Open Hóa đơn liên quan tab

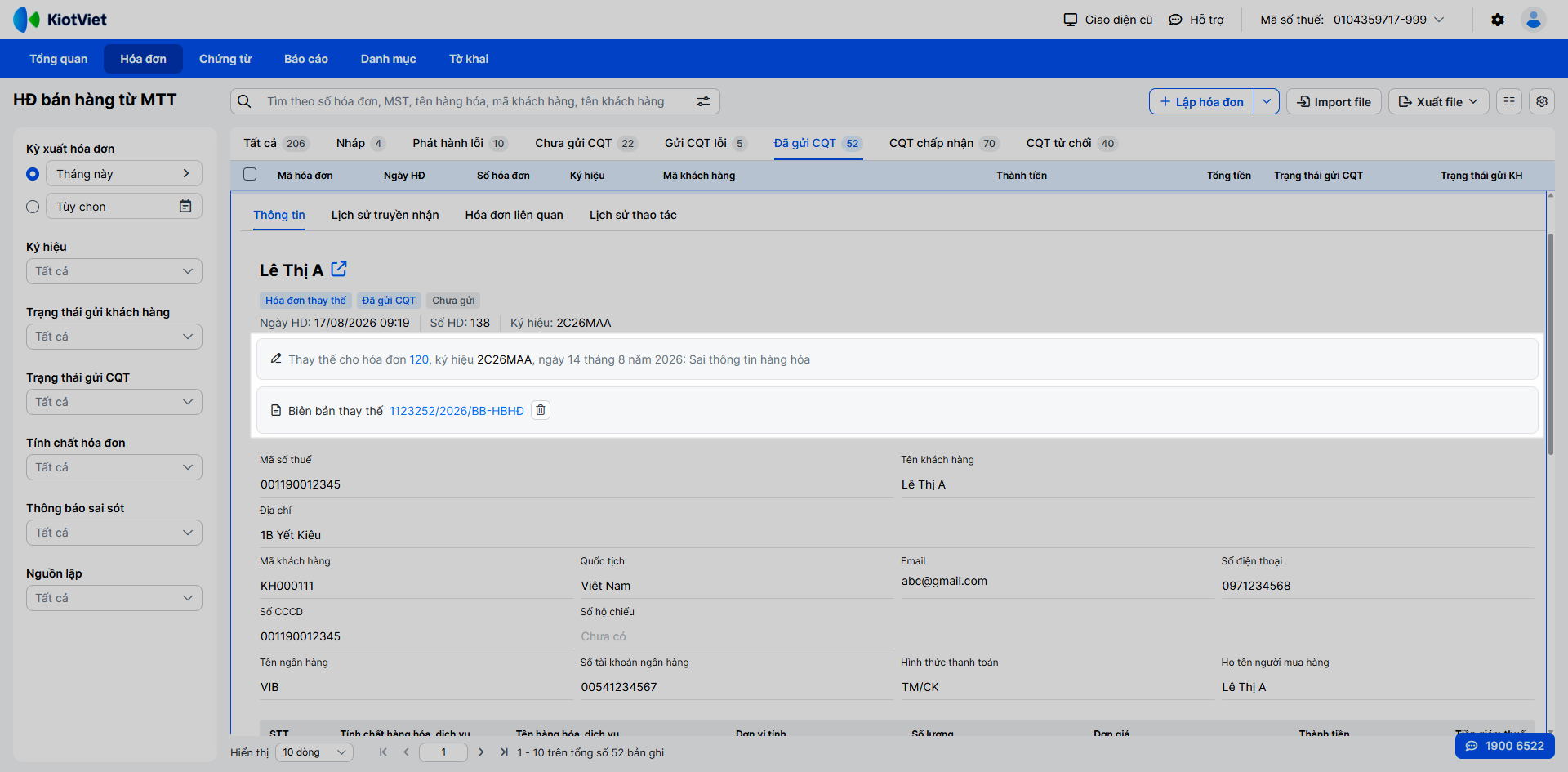pos(514,215)
